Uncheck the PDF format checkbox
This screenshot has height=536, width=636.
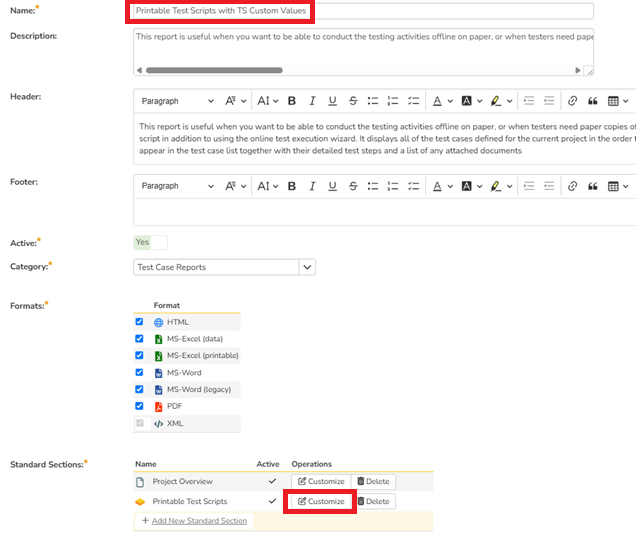[x=139, y=406]
